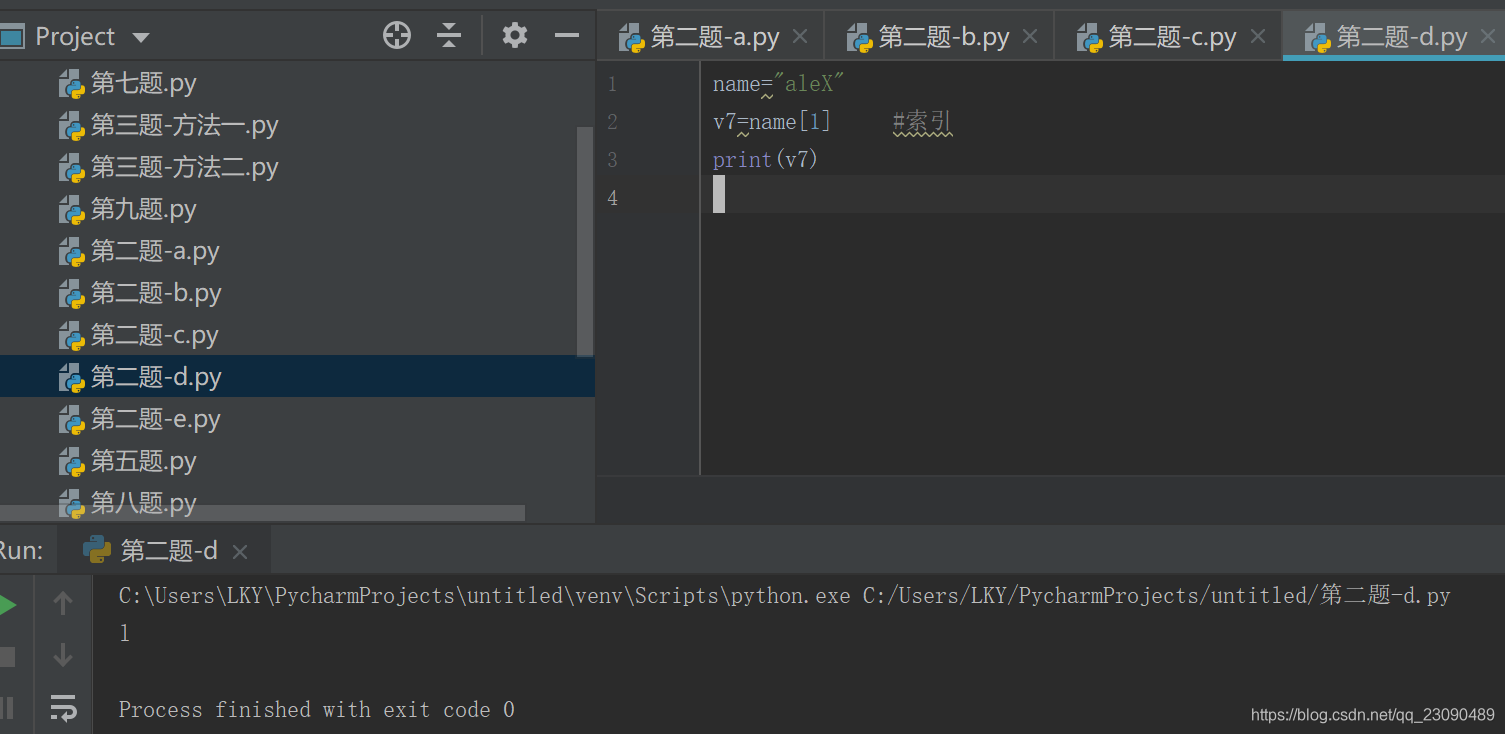This screenshot has width=1505, height=734.
Task: Click Project tree horizontal scrollbar
Action: tap(262, 513)
